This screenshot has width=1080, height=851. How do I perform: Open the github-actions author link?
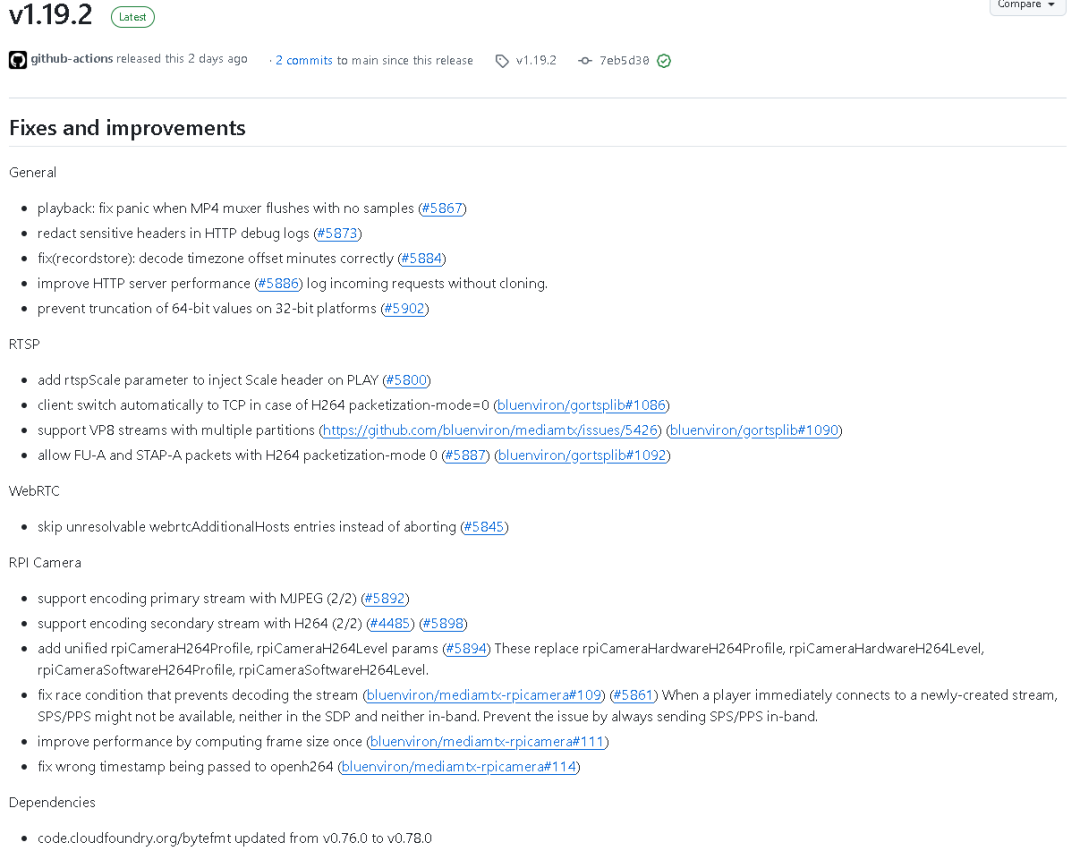pyautogui.click(x=72, y=59)
